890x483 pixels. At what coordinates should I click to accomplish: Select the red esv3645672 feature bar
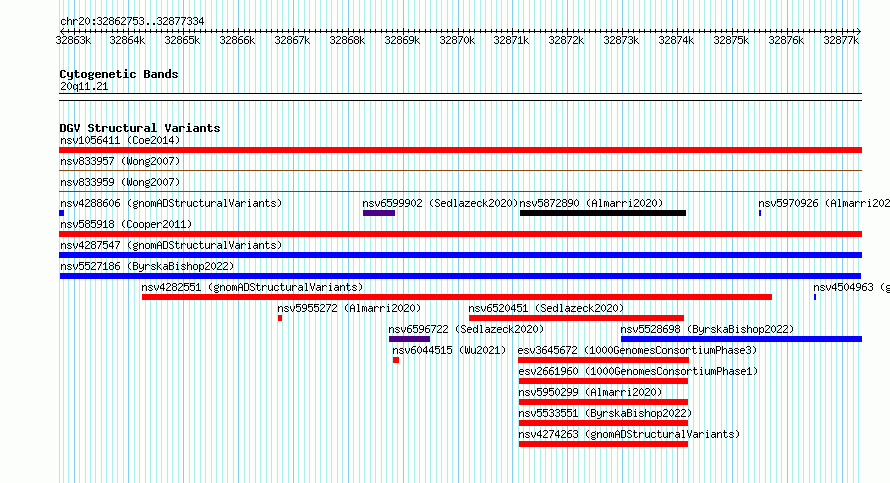pos(603,360)
